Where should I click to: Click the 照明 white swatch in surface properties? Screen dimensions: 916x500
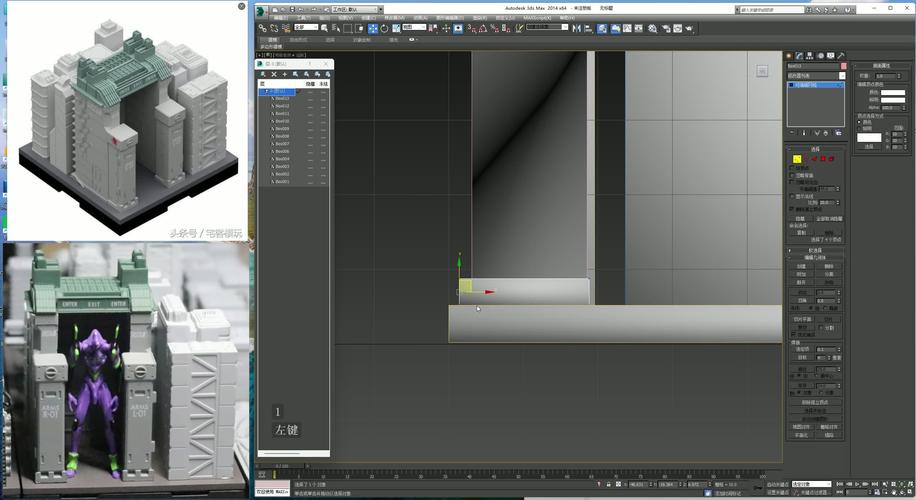coord(893,100)
